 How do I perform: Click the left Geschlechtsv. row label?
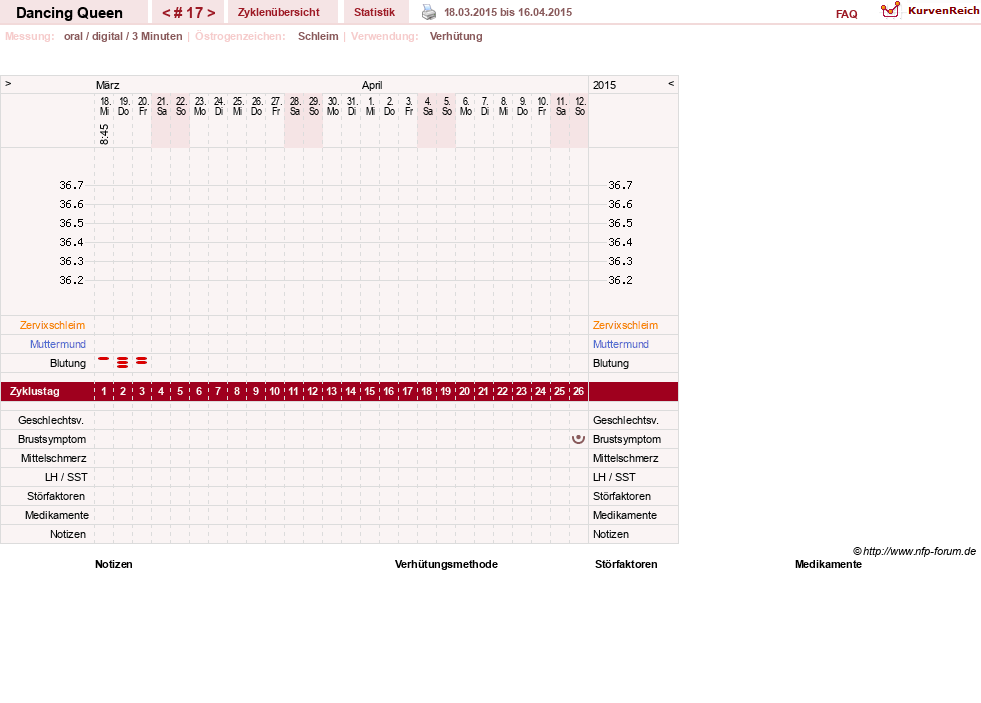click(x=51, y=420)
